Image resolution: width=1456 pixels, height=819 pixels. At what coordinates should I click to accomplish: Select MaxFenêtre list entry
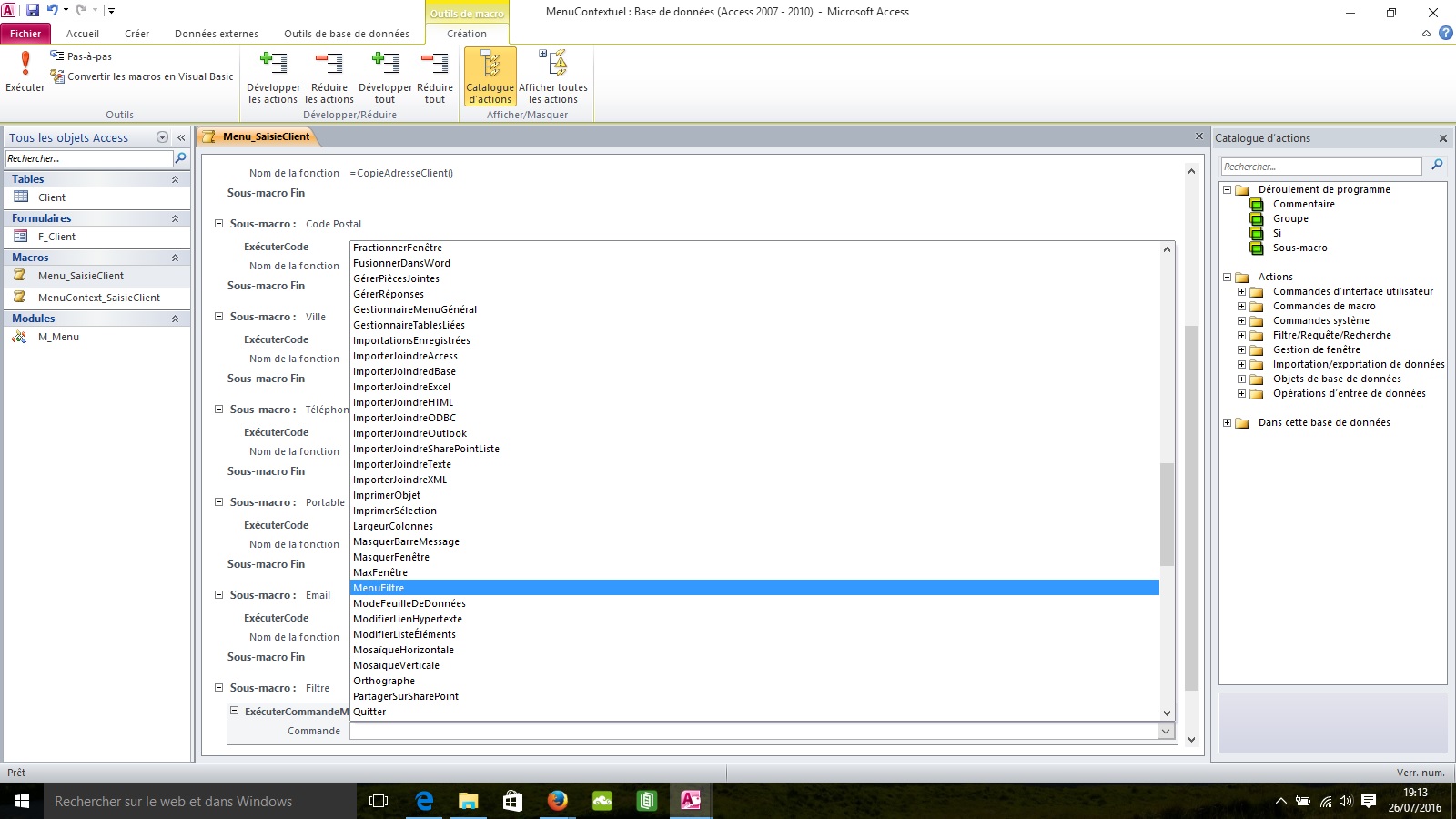click(754, 572)
